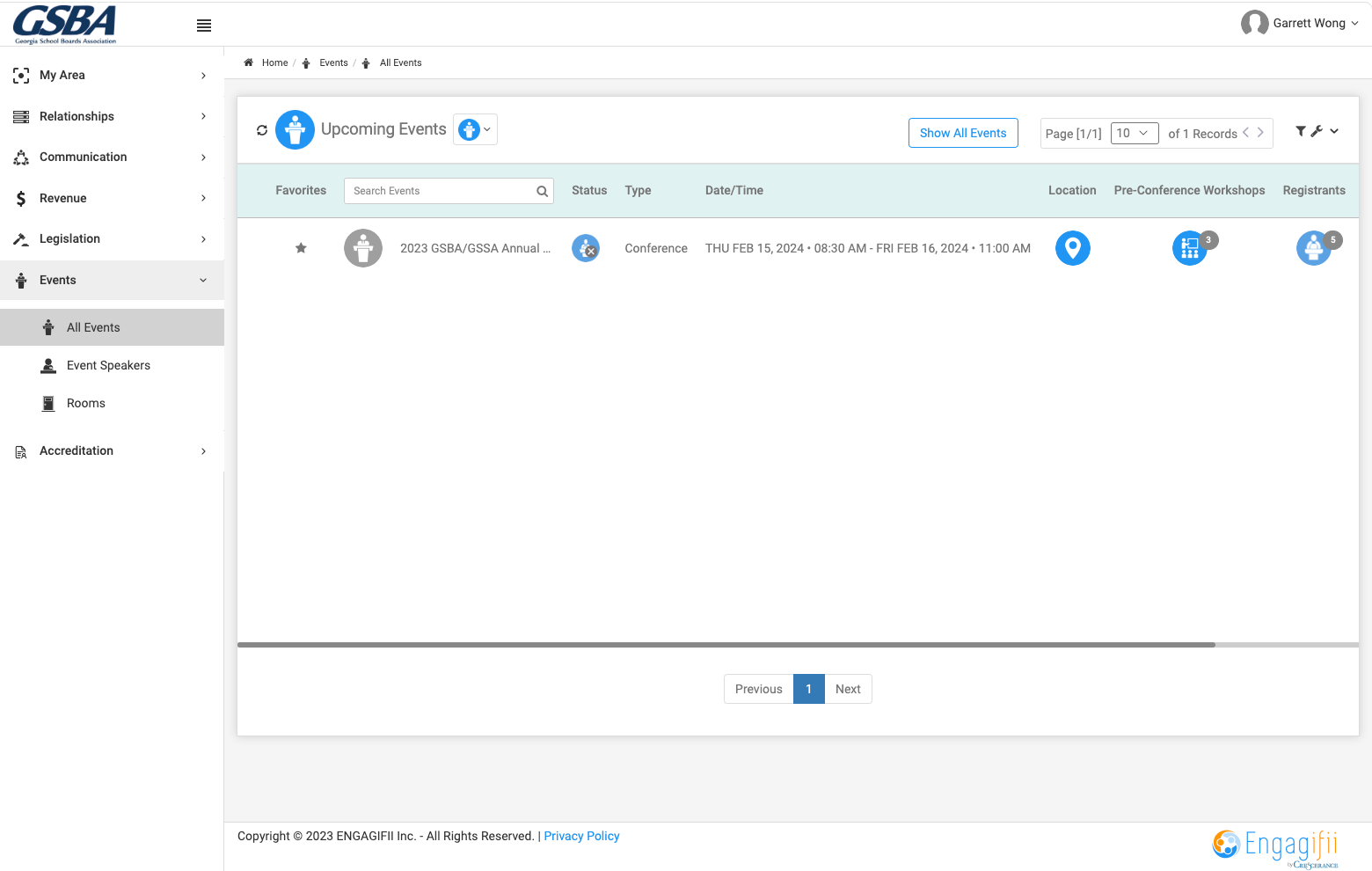Expand the Legislation menu
Screen dimensions: 1372x871
tap(112, 238)
